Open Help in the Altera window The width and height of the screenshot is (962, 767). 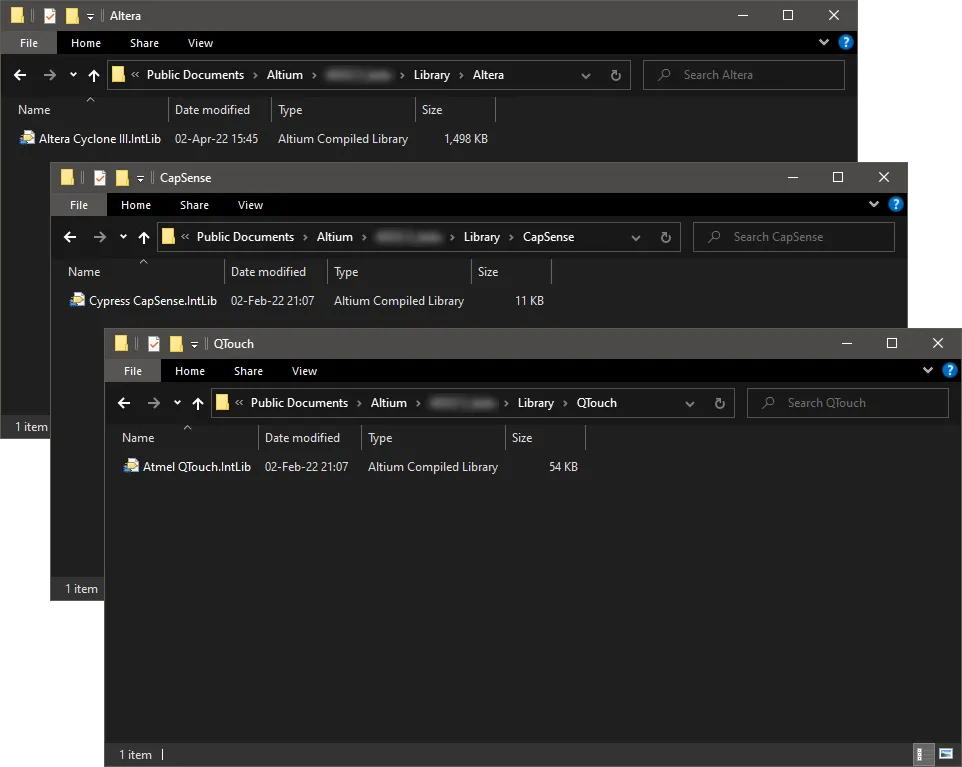pos(845,42)
